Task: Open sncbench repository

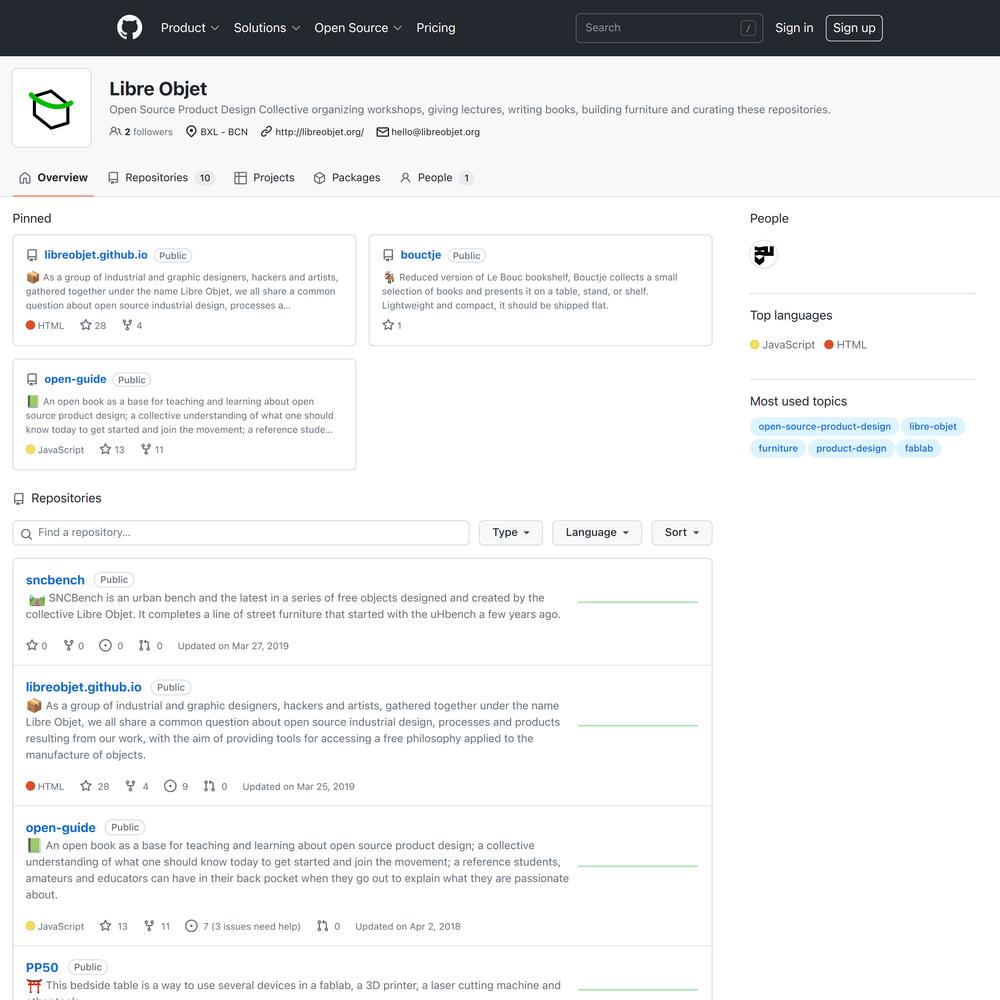Action: pos(55,580)
